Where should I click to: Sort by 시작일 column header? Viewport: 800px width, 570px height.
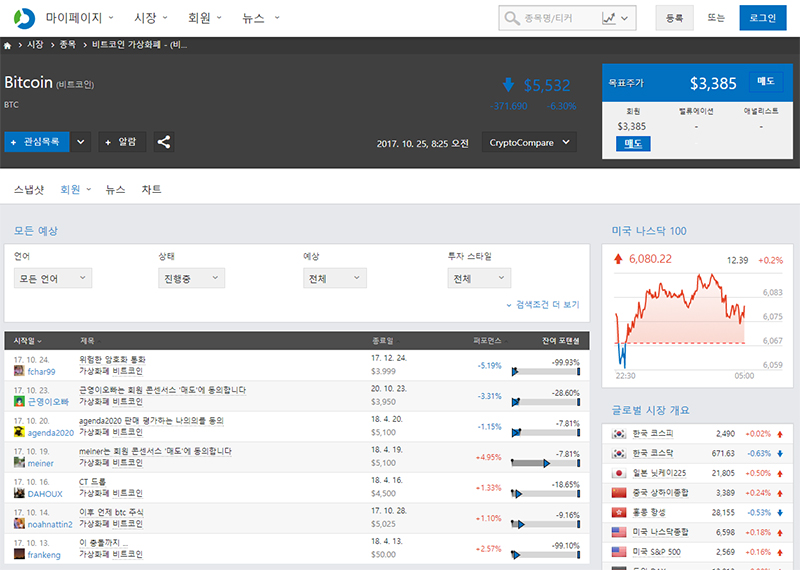click(x=28, y=341)
